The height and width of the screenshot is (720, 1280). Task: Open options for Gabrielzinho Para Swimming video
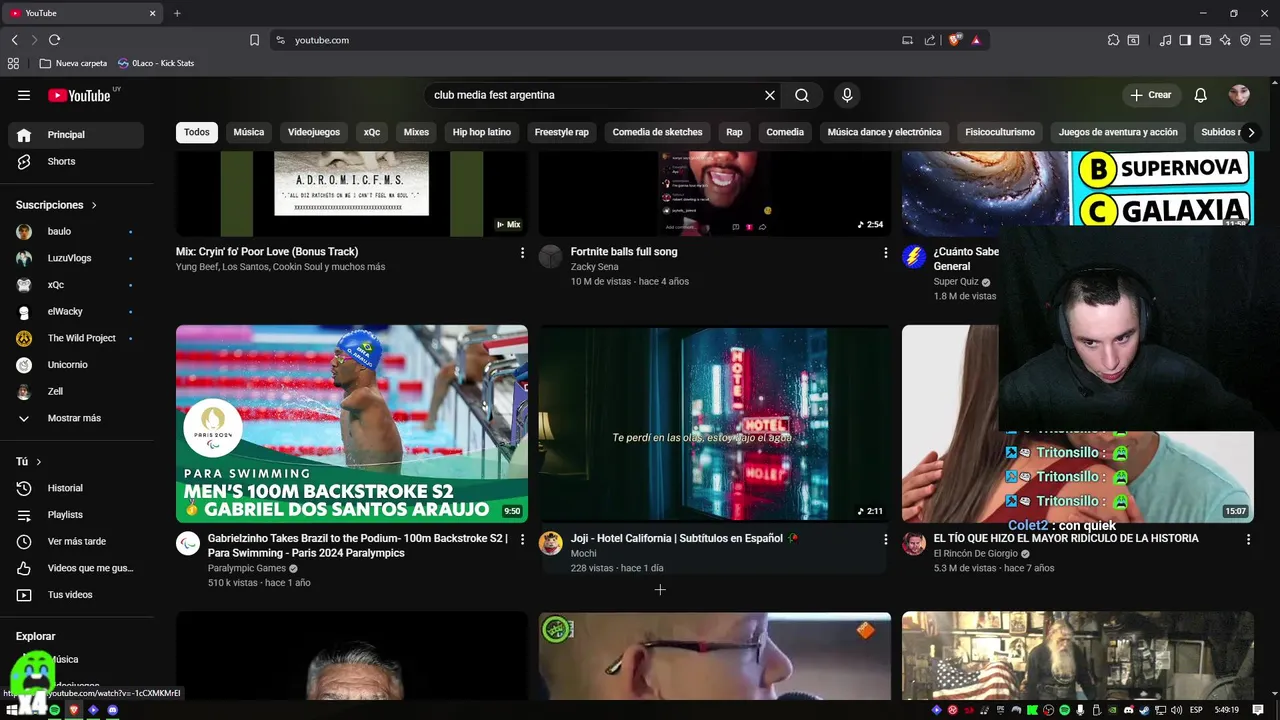pos(522,539)
